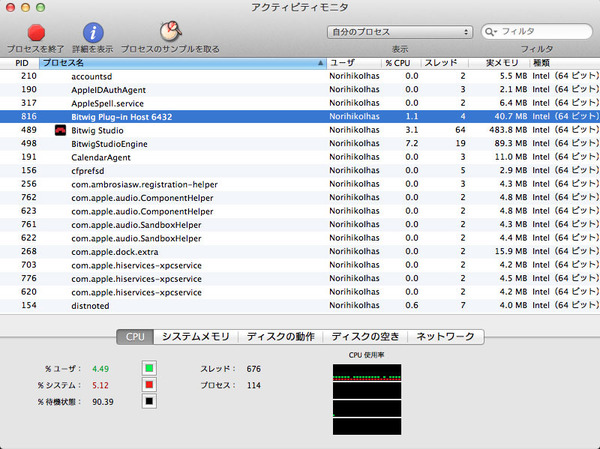Image resolution: width=600 pixels, height=449 pixels.
Task: Sort by the % CPU column header
Action: pyautogui.click(x=401, y=63)
